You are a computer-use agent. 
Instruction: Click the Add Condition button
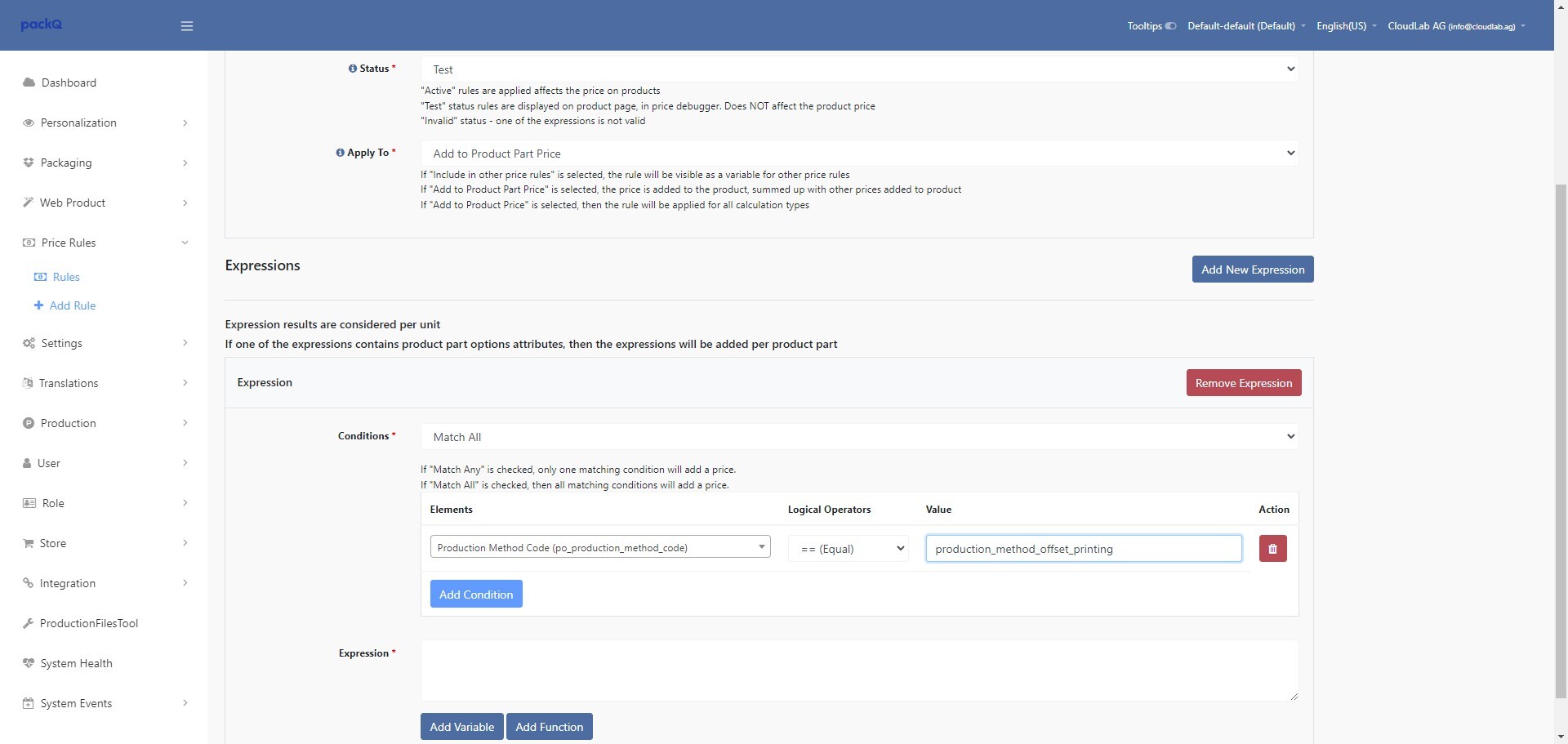[x=476, y=595]
